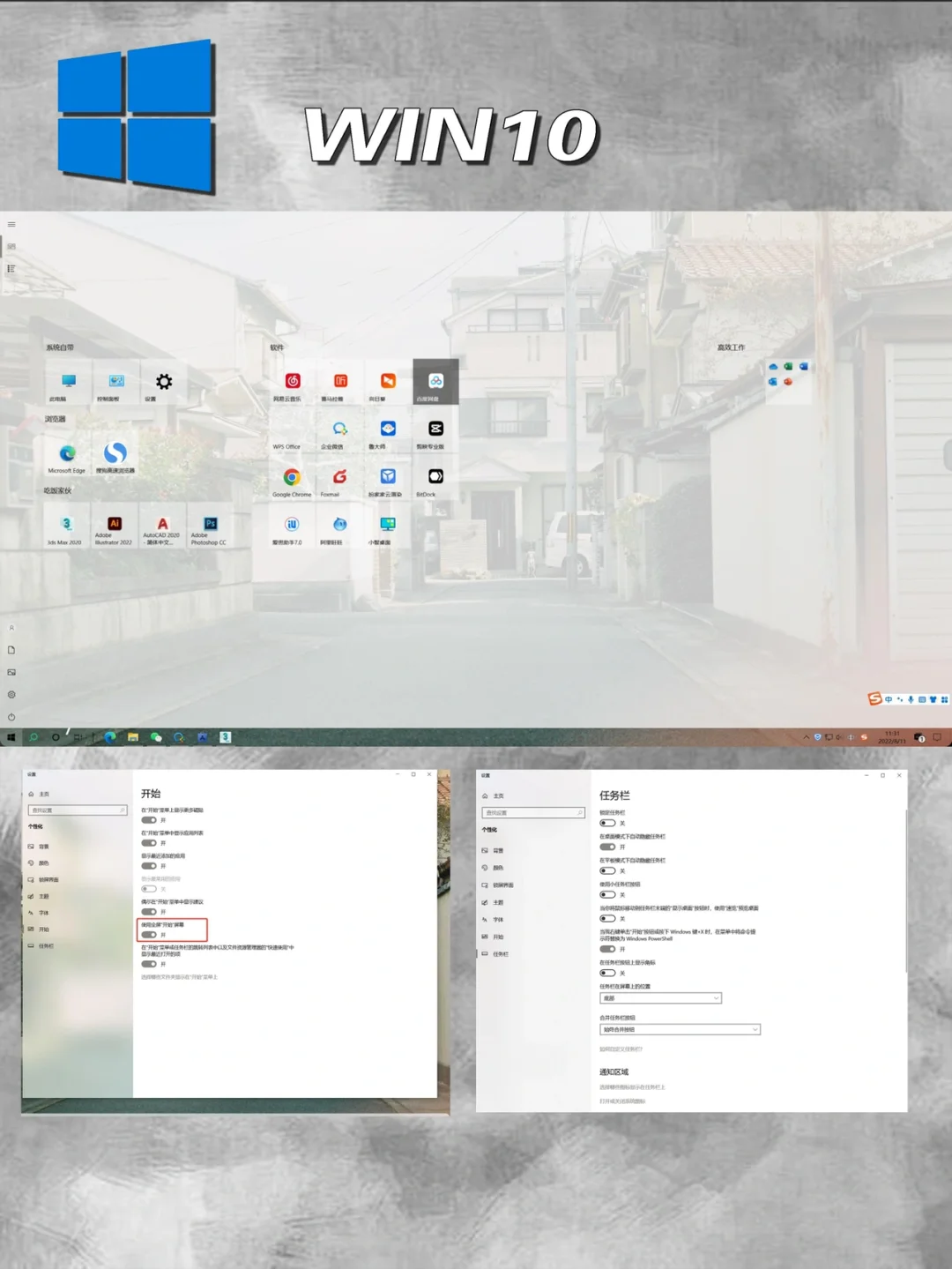This screenshot has width=952, height=1269.
Task: Click the Start menu hamburger icon
Action: (11, 224)
